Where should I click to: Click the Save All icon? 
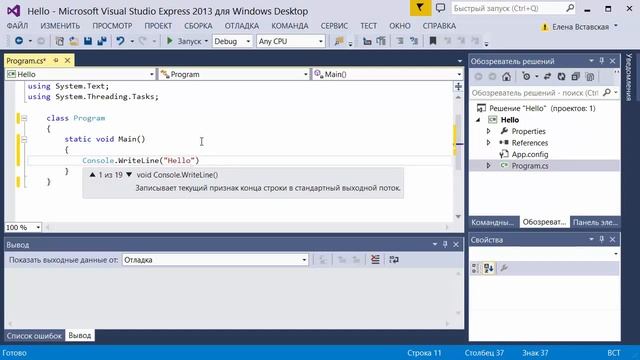pyautogui.click(x=102, y=41)
